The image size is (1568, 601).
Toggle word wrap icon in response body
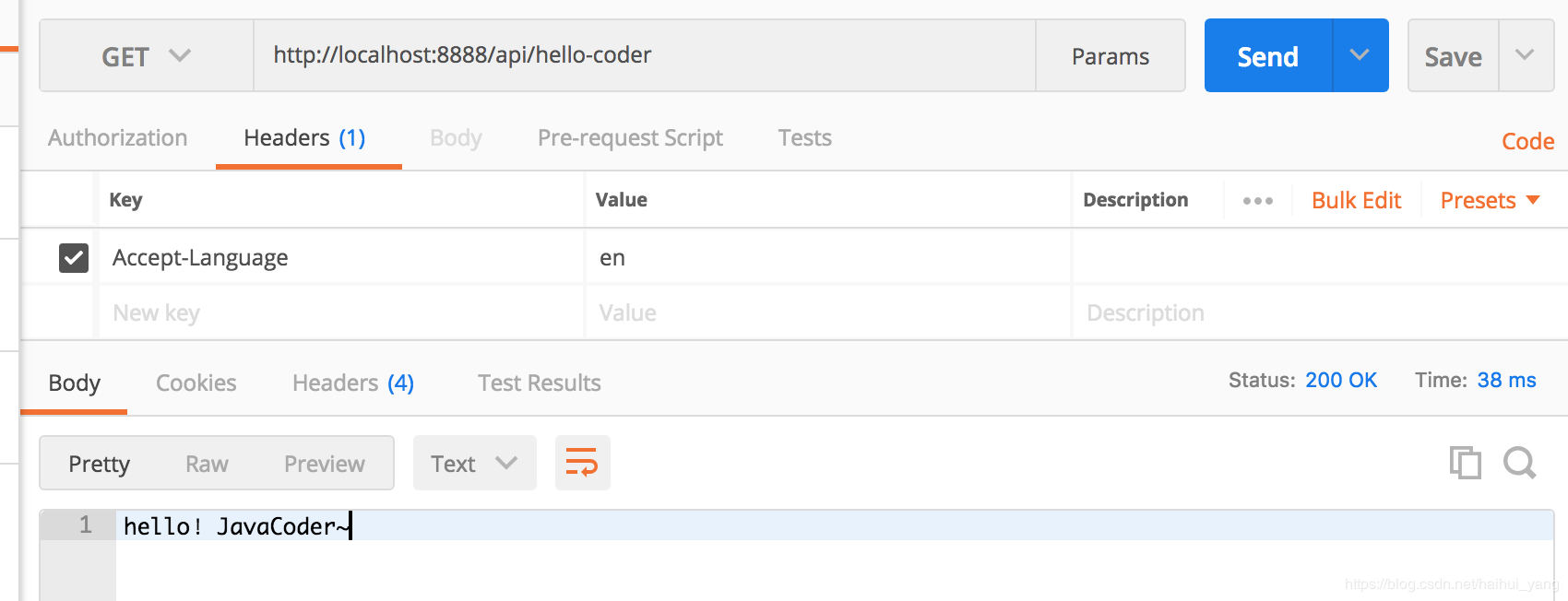(x=582, y=463)
